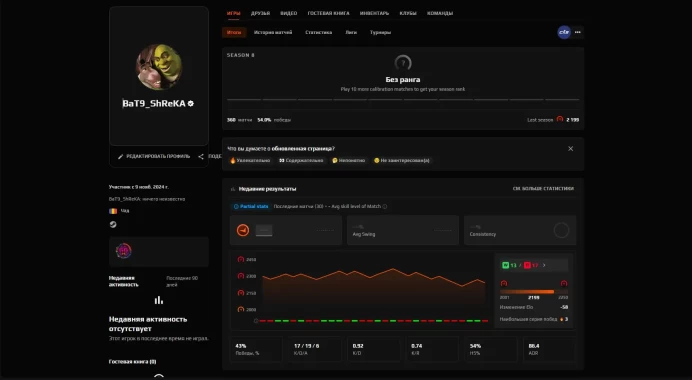
Task: Open the Steam account icon link
Action: pyautogui.click(x=113, y=224)
